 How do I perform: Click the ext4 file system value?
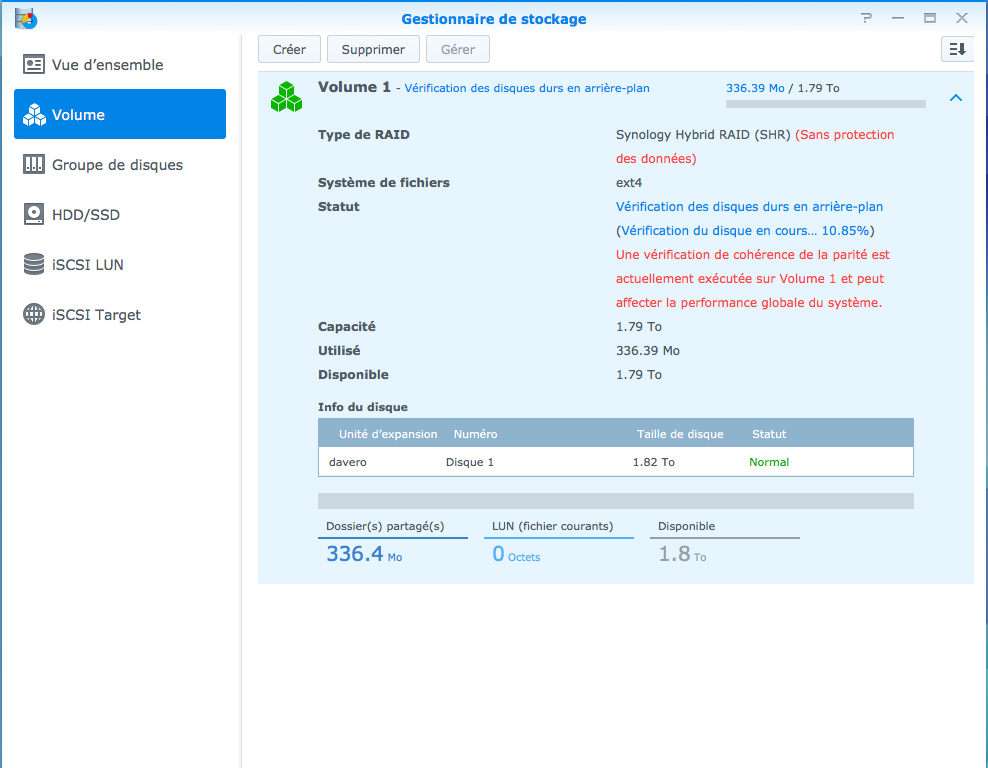click(x=629, y=183)
